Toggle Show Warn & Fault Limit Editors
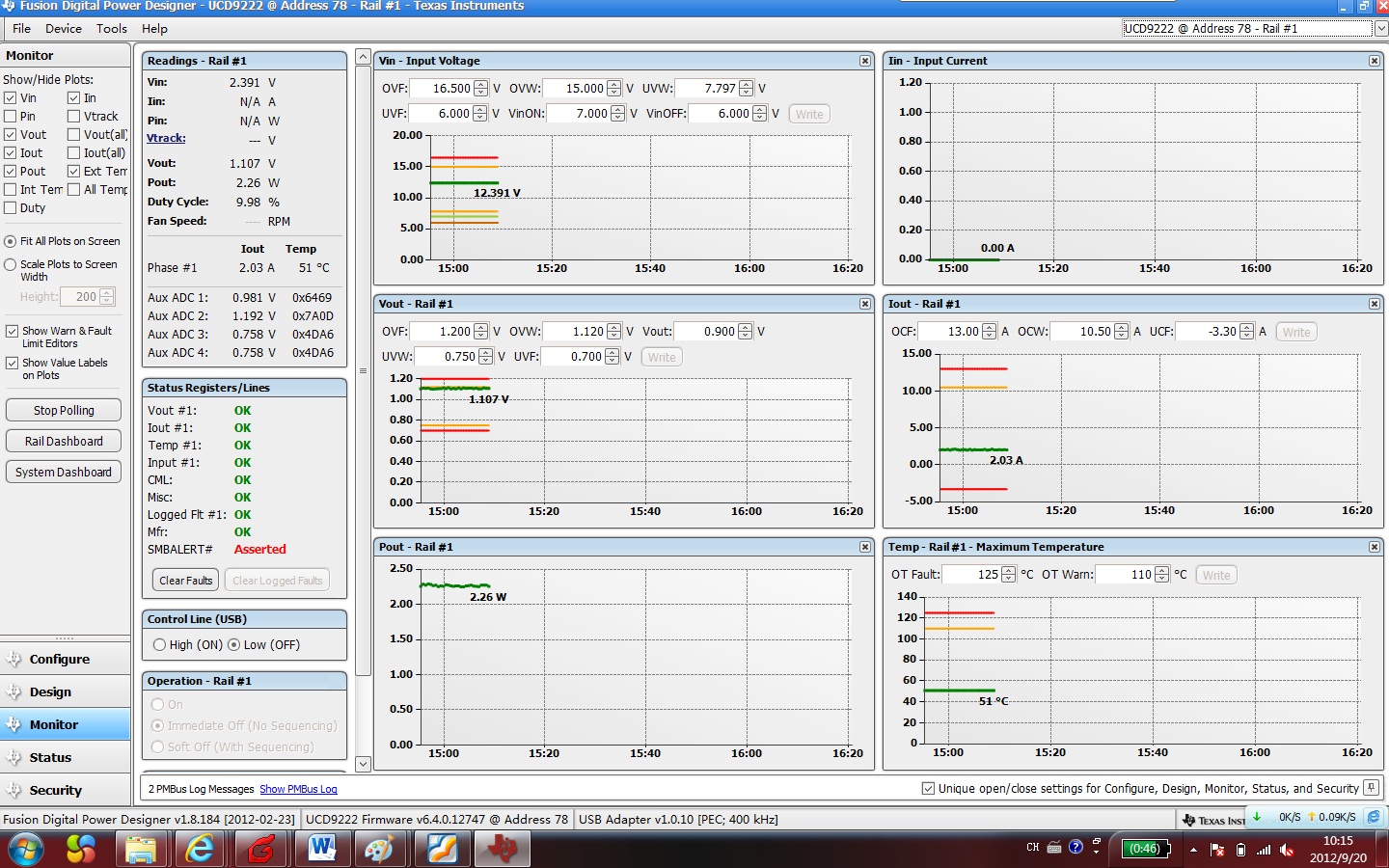 12,331
